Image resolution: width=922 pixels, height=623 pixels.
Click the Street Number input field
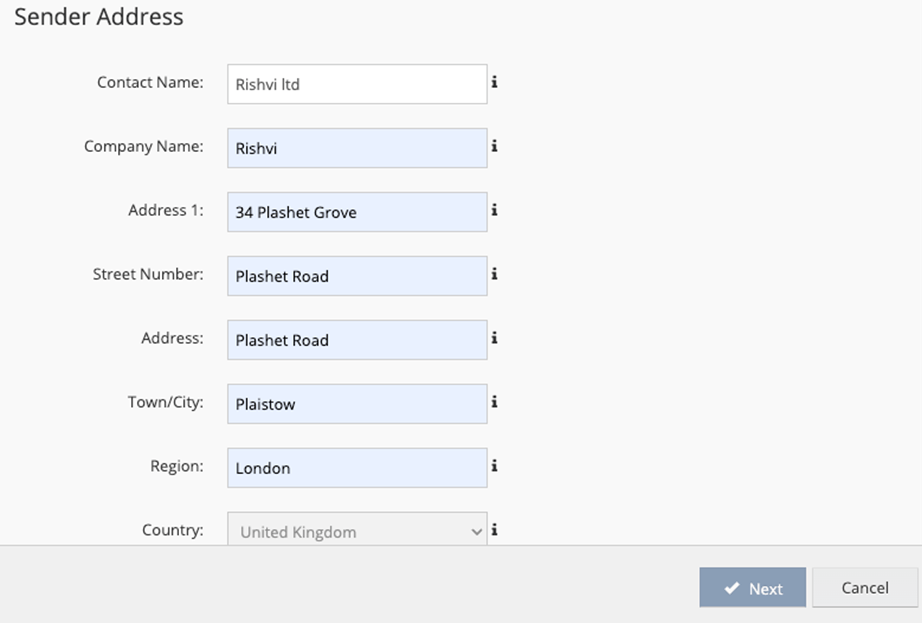click(357, 276)
